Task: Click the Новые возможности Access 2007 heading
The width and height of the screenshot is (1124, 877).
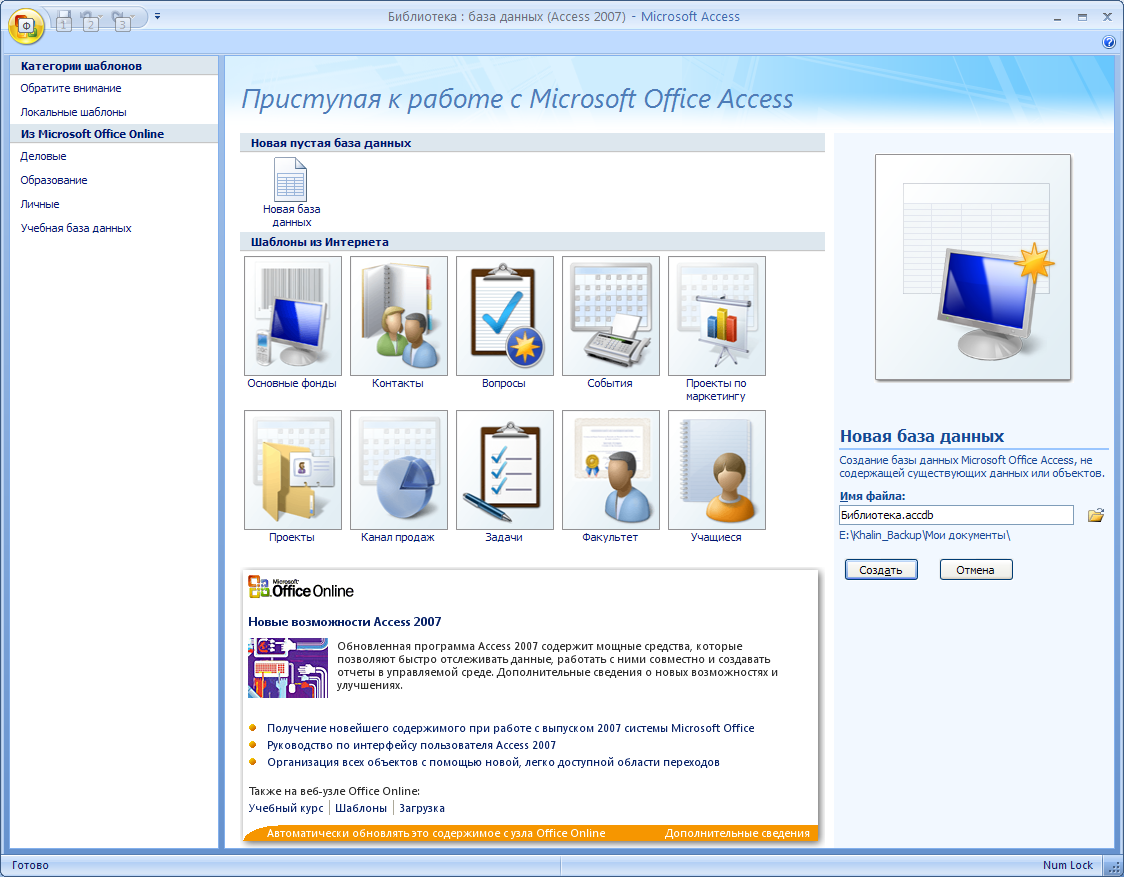Action: [345, 622]
